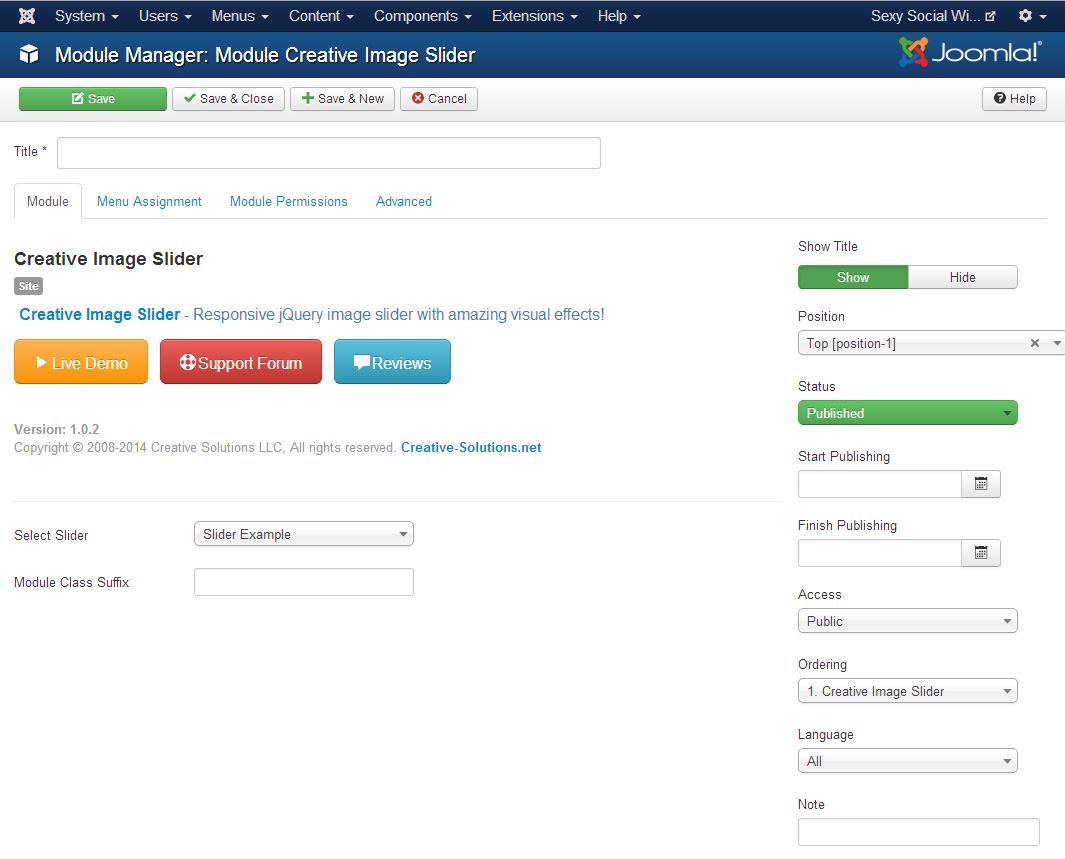1065x859 pixels.
Task: Switch to the Module tab
Action: (x=48, y=201)
